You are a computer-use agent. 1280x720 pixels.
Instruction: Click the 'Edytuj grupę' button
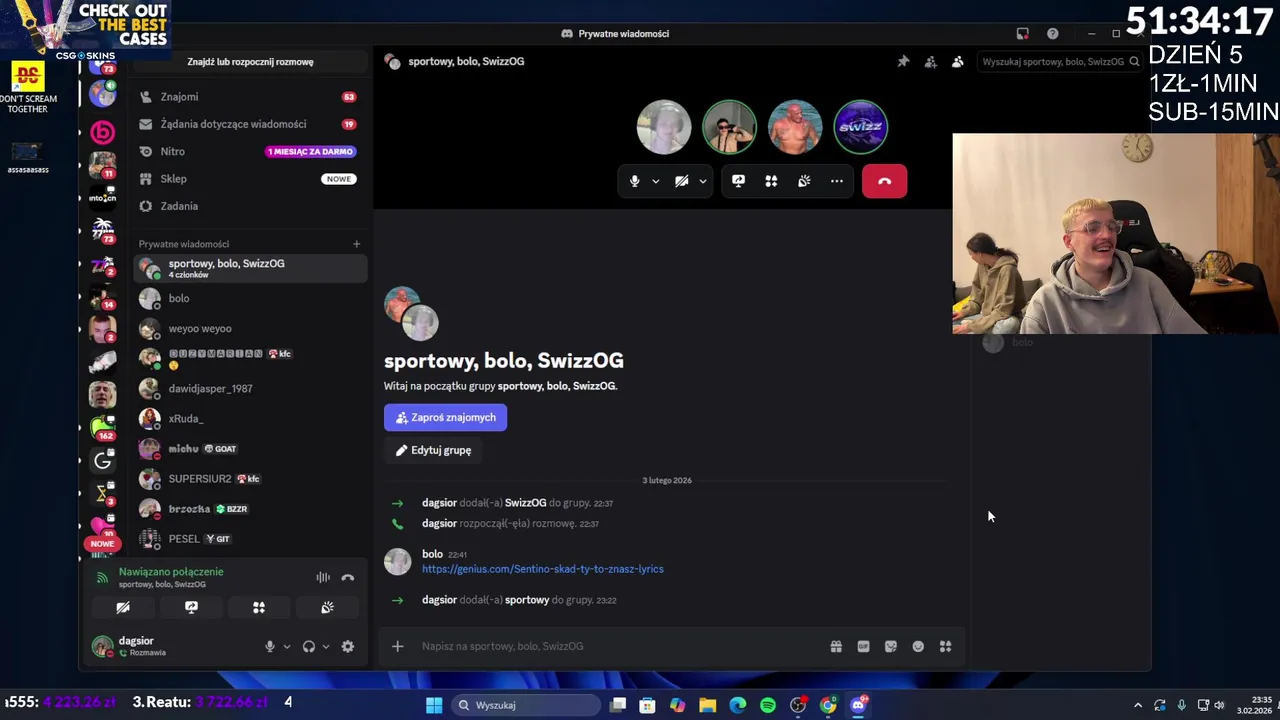(433, 450)
